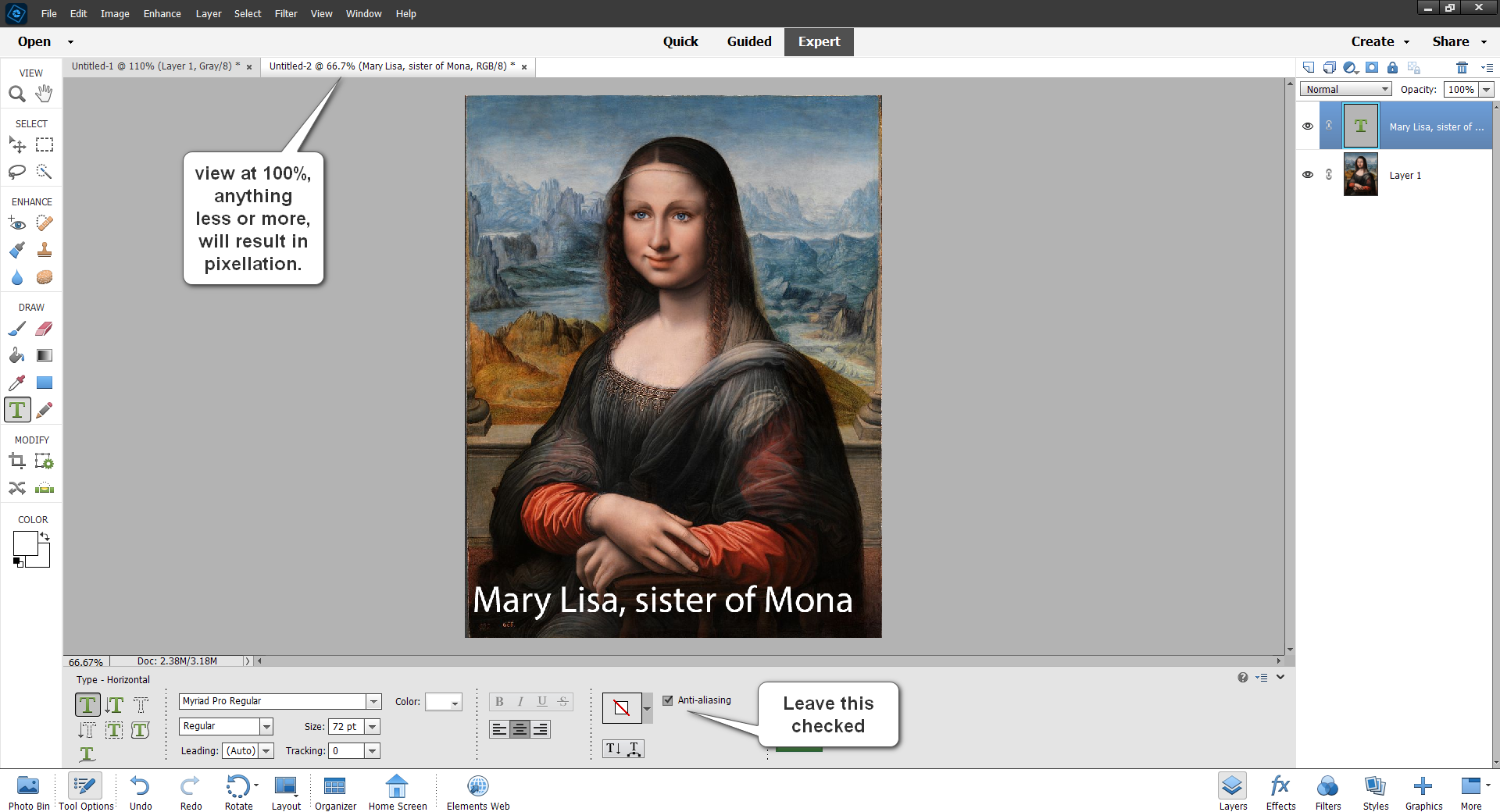
Task: Click the Share button
Action: [1451, 41]
